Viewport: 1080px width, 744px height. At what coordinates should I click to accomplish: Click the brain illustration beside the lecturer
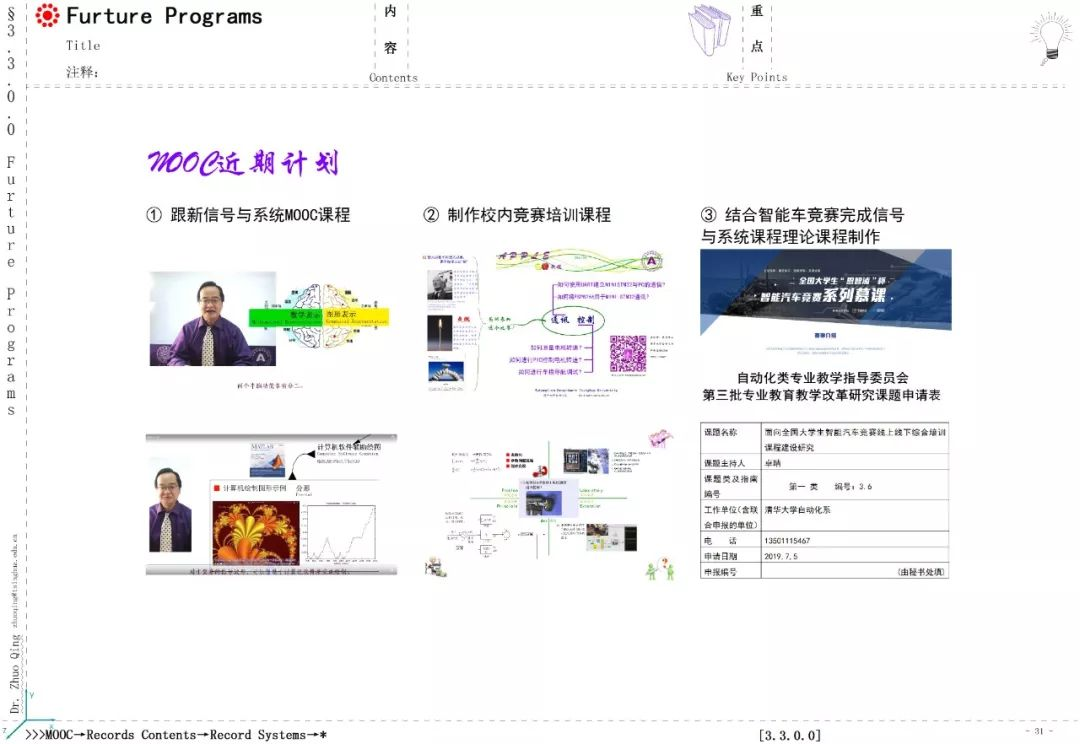[x=321, y=318]
